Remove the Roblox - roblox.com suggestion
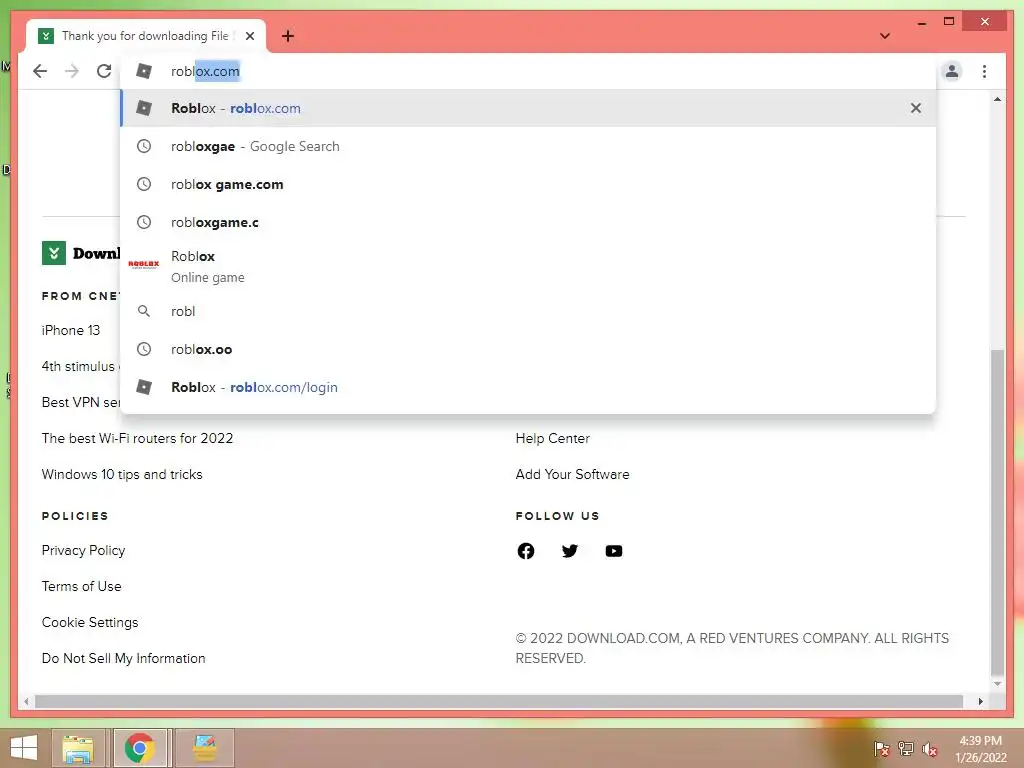Screen dimensions: 1024x768 [916, 108]
